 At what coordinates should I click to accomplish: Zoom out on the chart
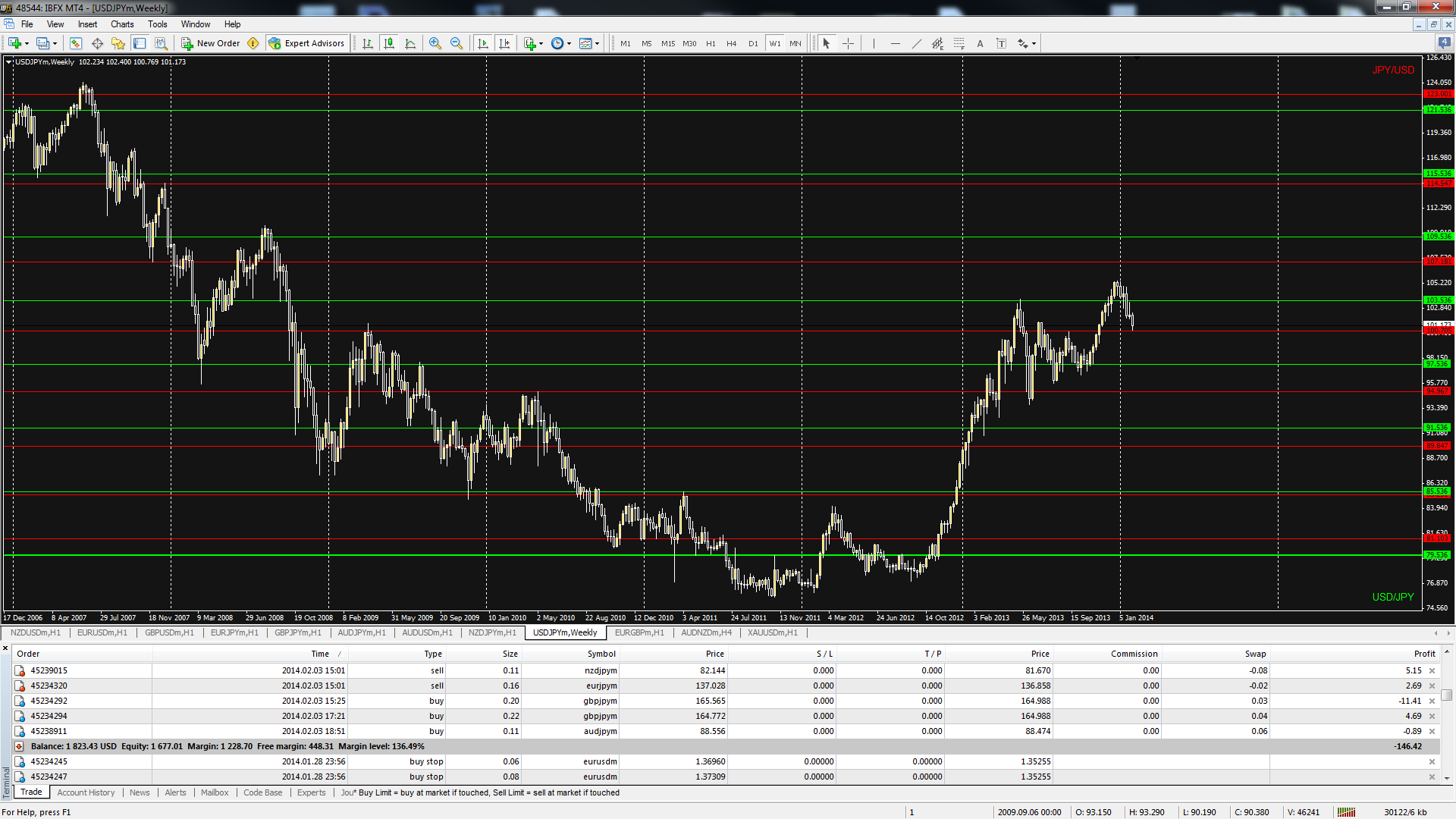457,43
